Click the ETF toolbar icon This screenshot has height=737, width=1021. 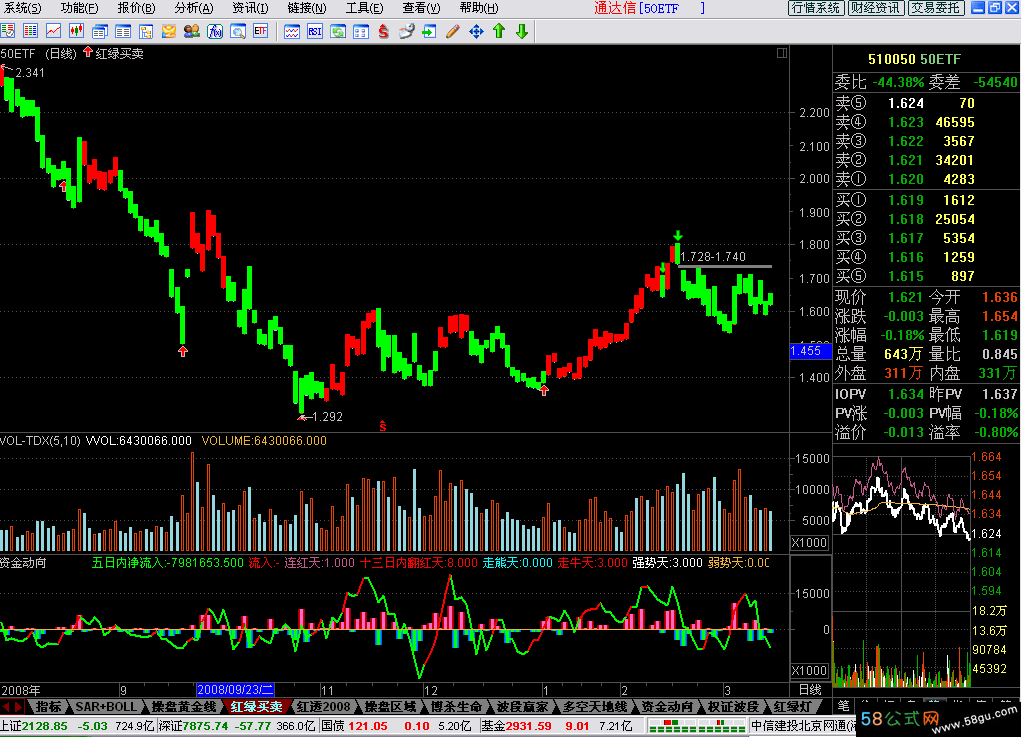(260, 31)
